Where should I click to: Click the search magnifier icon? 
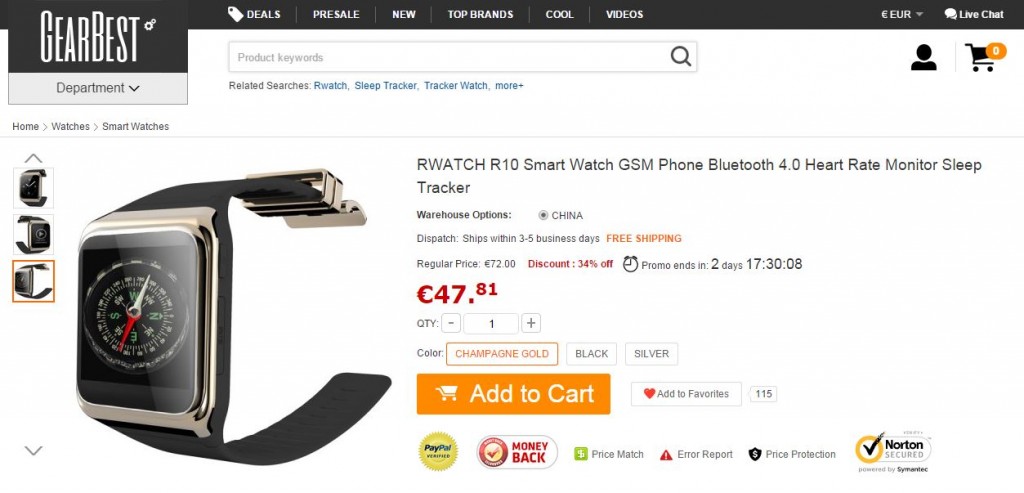pos(680,57)
